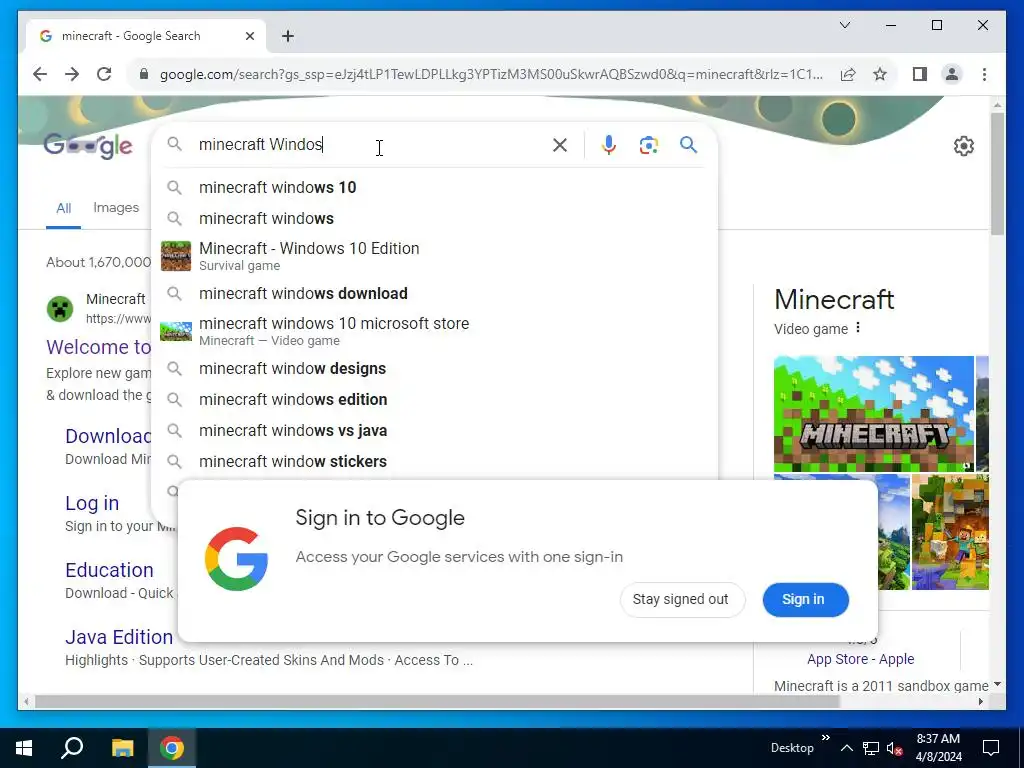Viewport: 1024px width, 768px height.
Task: Open the large MINECRAFT logo image
Action: coord(874,413)
